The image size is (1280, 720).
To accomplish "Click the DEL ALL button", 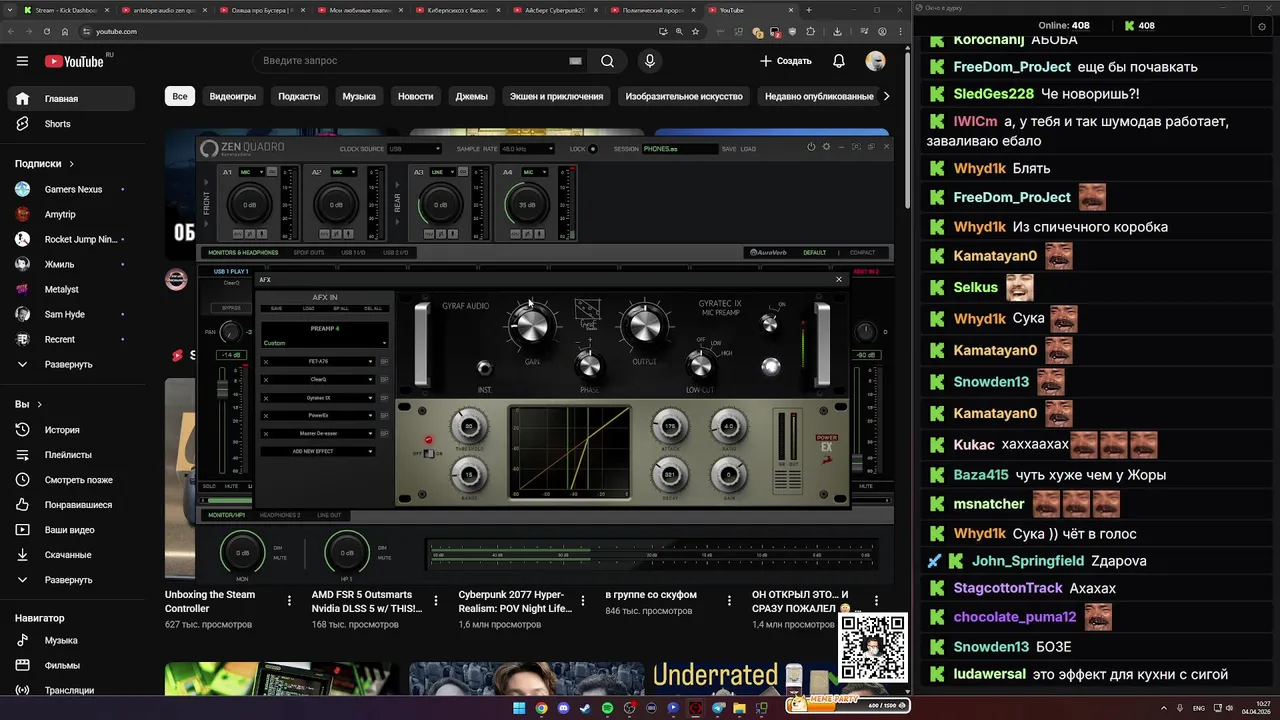I will (x=373, y=308).
